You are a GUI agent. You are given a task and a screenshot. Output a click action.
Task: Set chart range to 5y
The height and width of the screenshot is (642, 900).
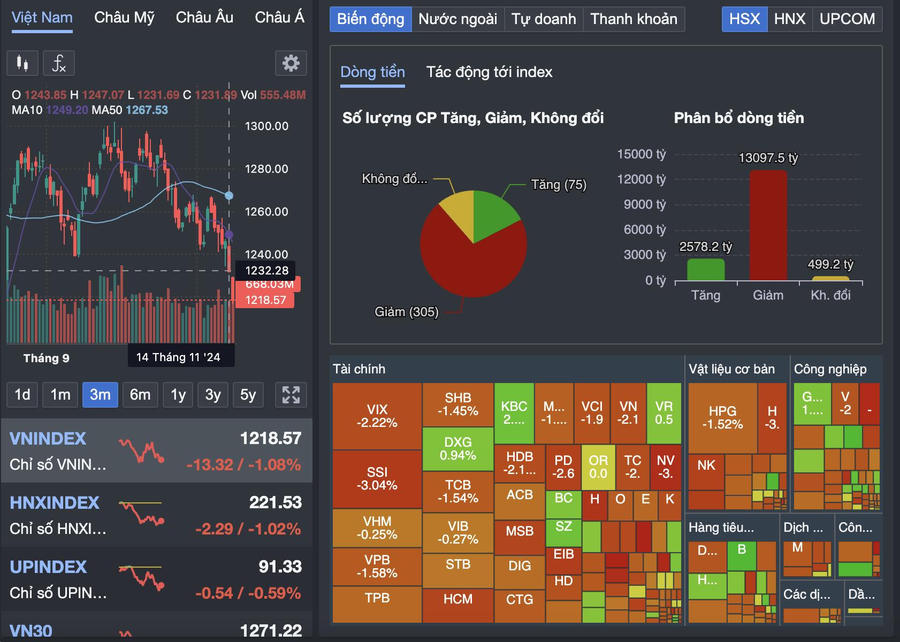248,395
